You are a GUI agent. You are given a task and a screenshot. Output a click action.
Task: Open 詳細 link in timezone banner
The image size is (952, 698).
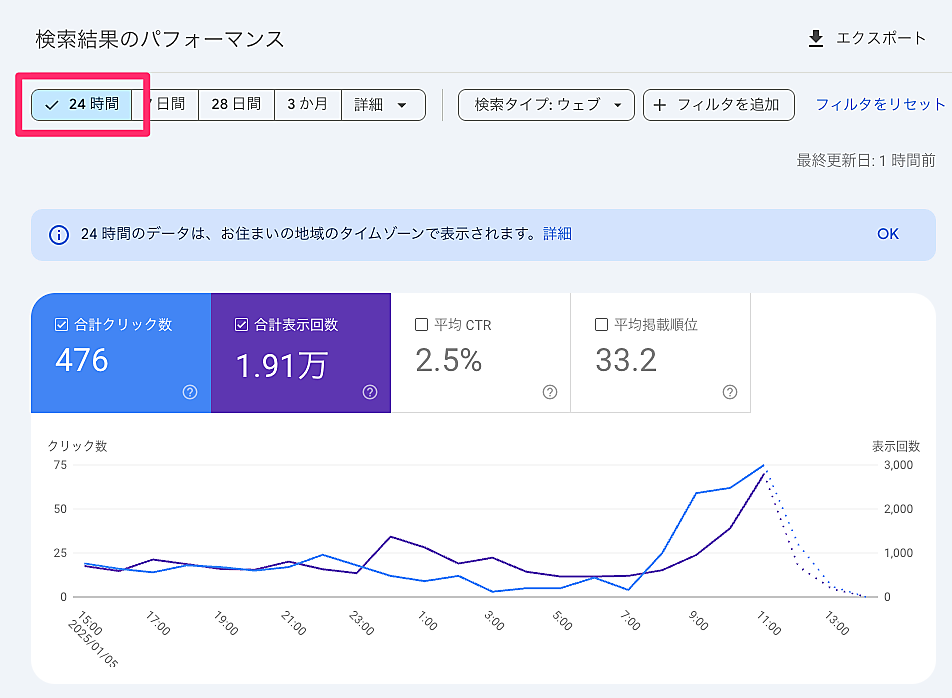(x=557, y=234)
